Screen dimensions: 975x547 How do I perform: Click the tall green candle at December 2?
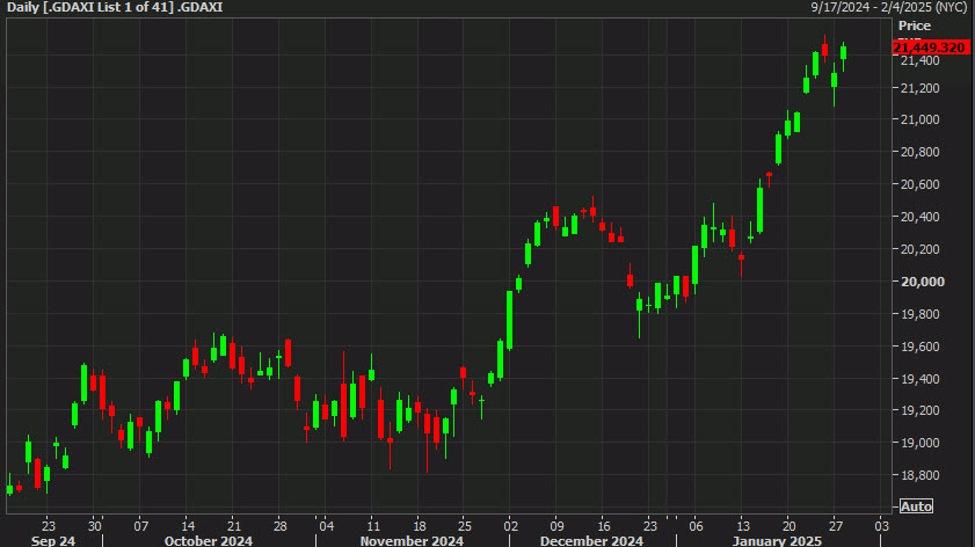[x=510, y=320]
